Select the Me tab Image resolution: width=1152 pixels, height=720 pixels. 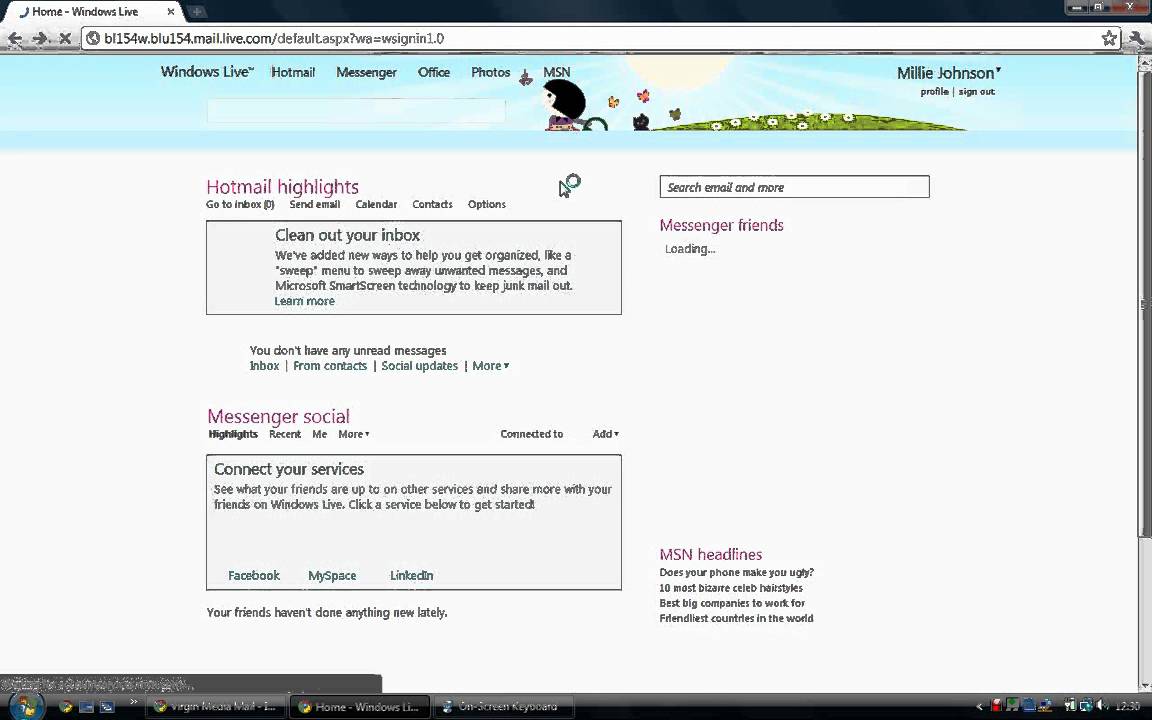(x=319, y=434)
